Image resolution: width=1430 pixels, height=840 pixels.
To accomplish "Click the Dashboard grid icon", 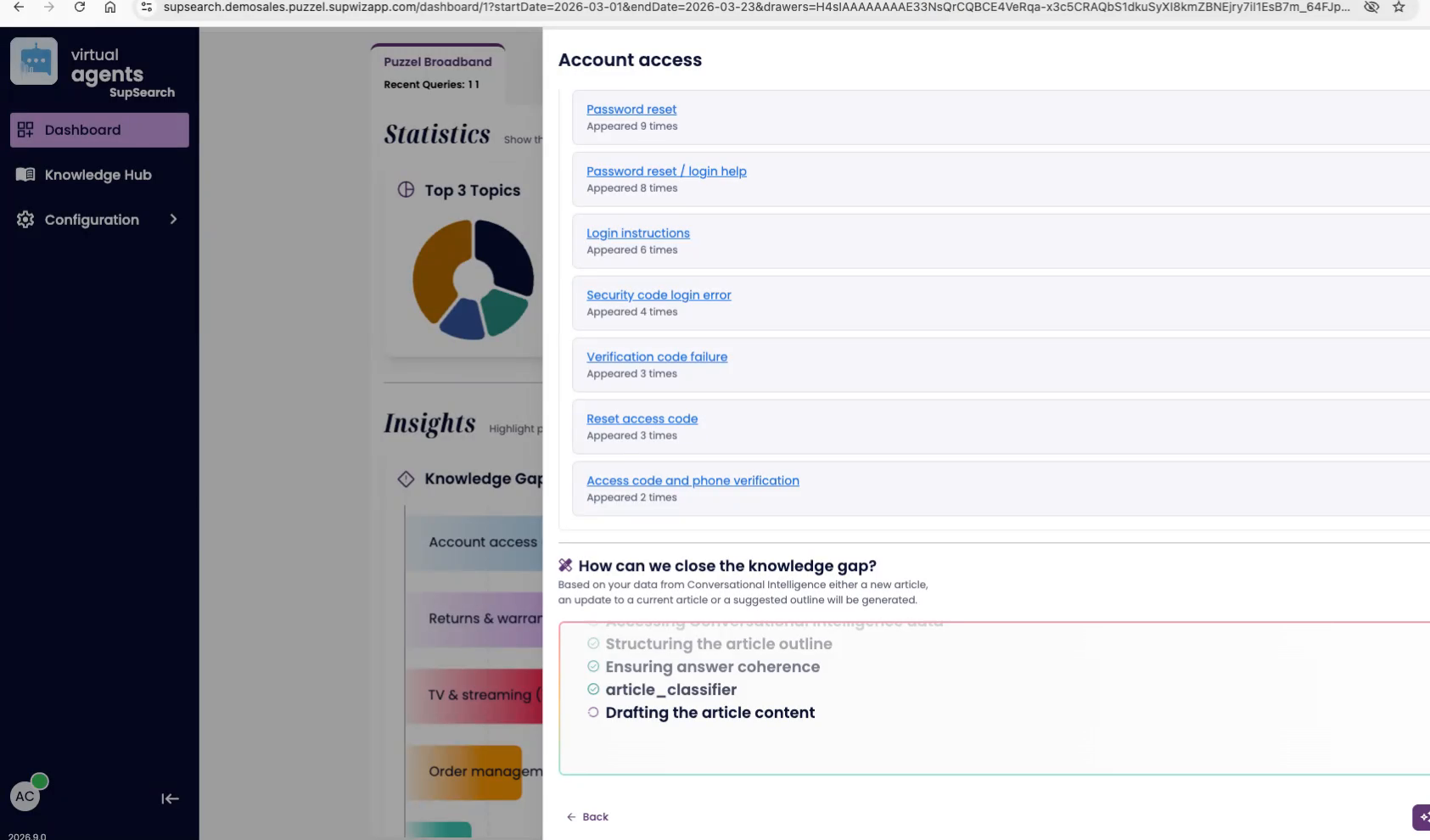I will point(25,130).
